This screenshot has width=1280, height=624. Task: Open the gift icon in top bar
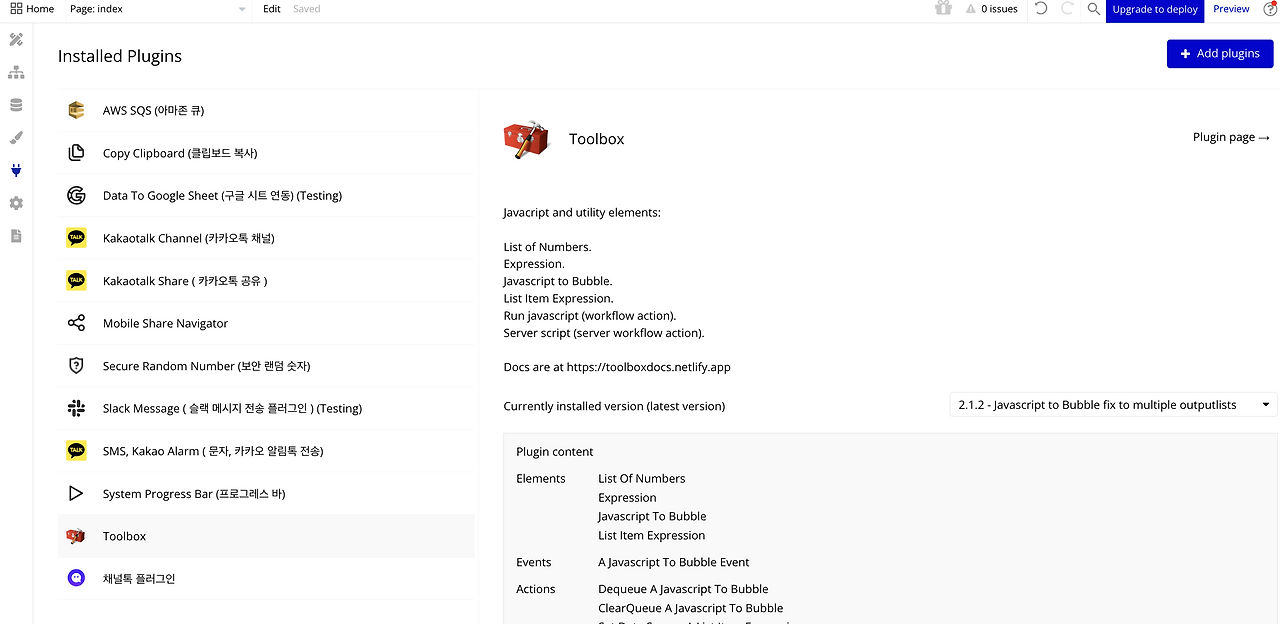(x=943, y=9)
